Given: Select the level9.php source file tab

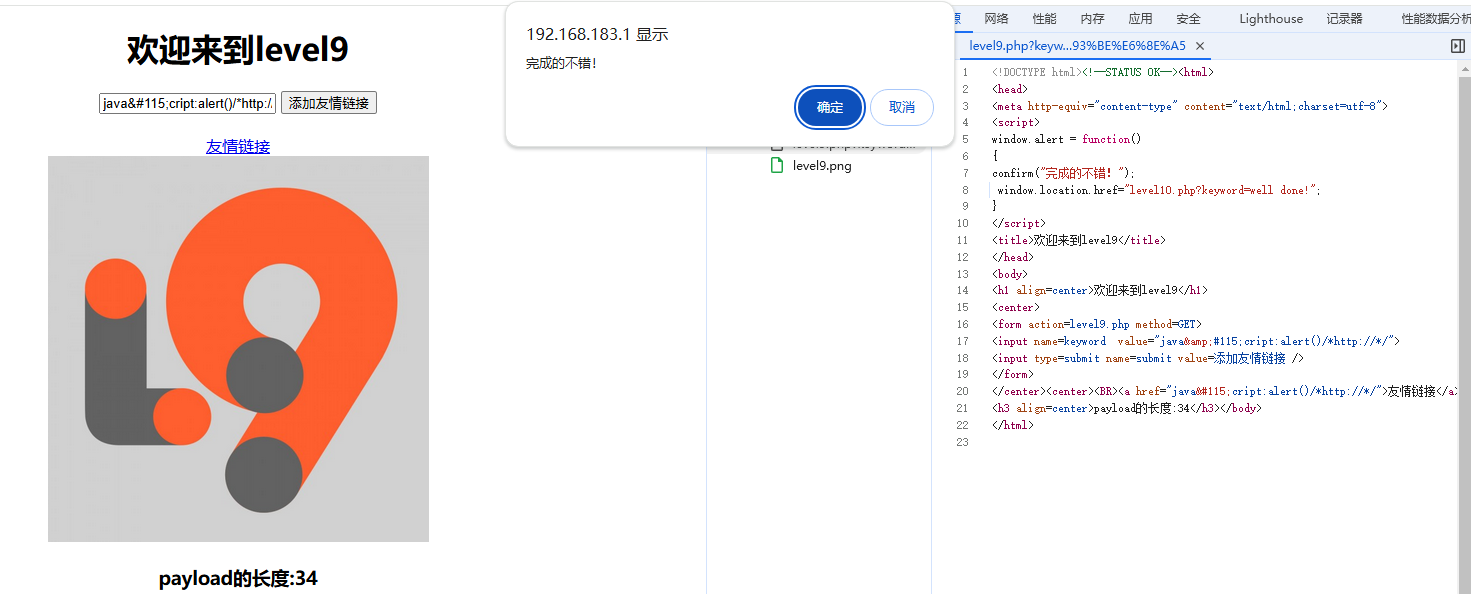Looking at the screenshot, I should click(1077, 46).
